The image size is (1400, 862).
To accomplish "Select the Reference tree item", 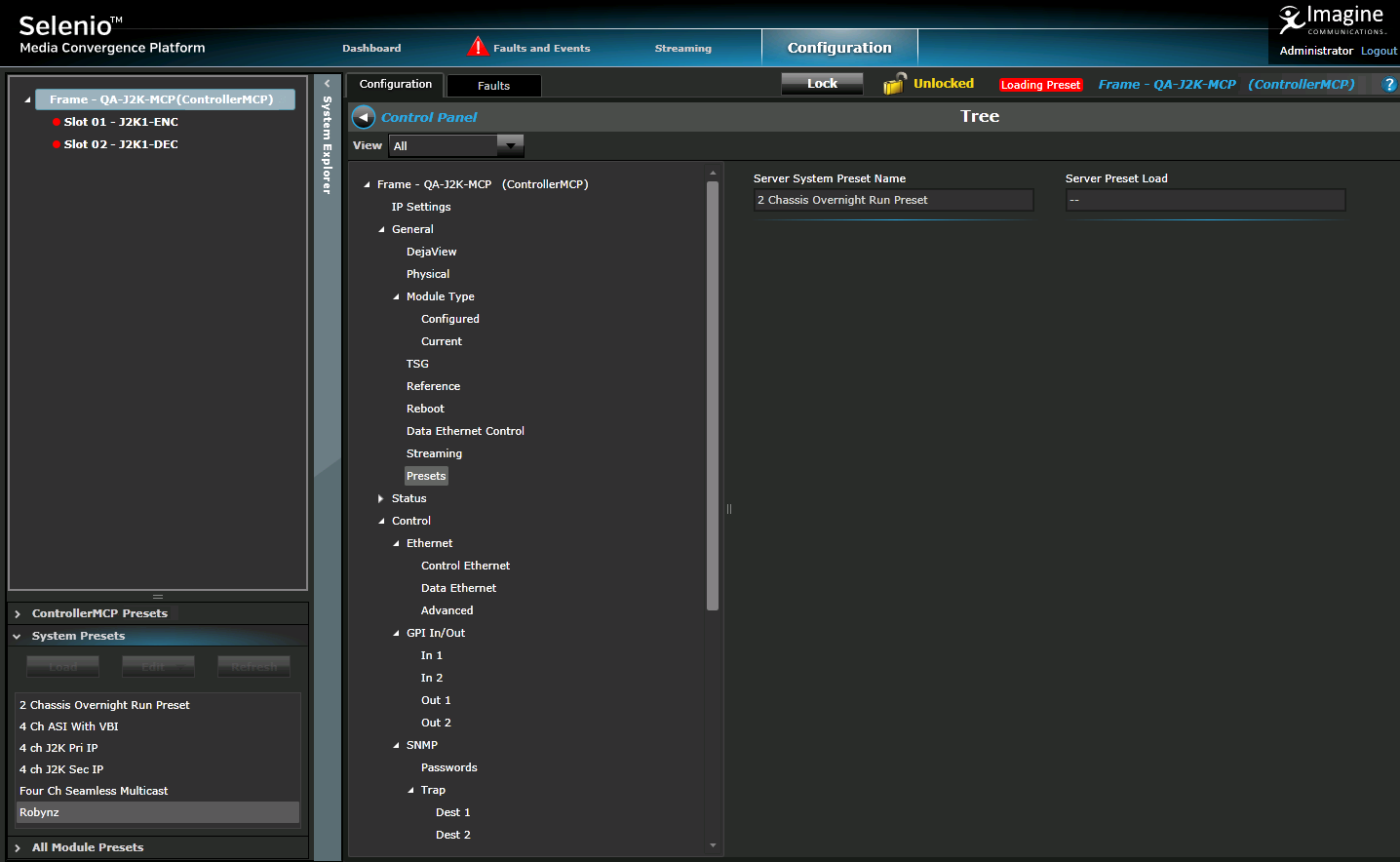I will [x=433, y=386].
